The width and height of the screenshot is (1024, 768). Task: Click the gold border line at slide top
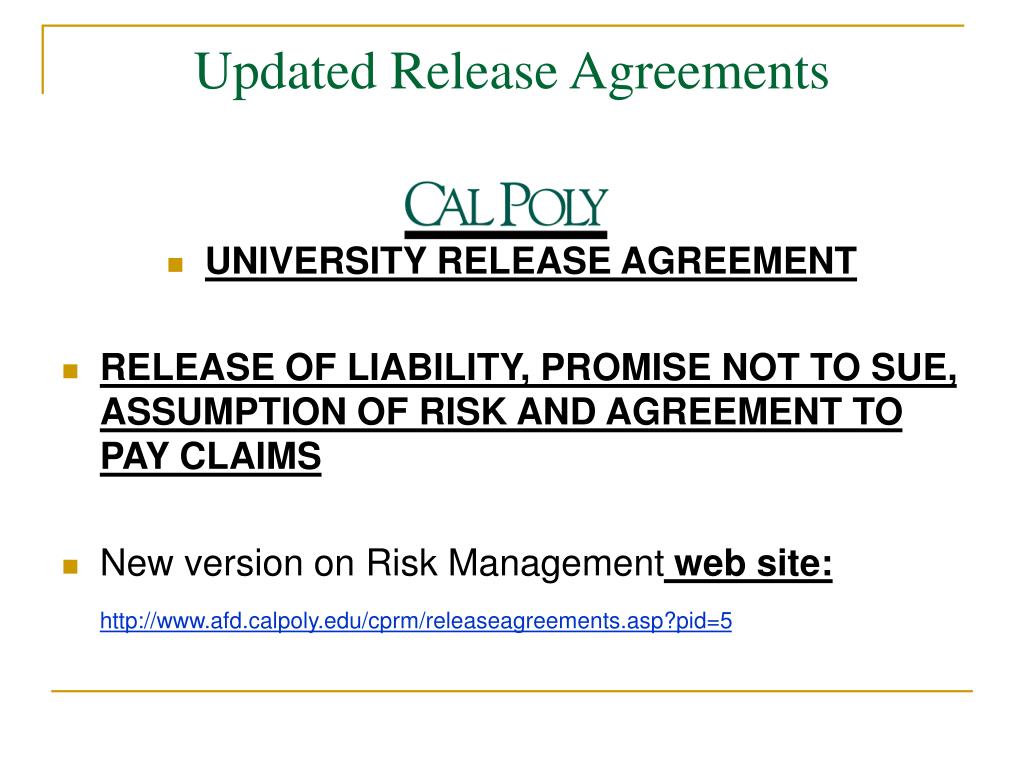tap(503, 25)
